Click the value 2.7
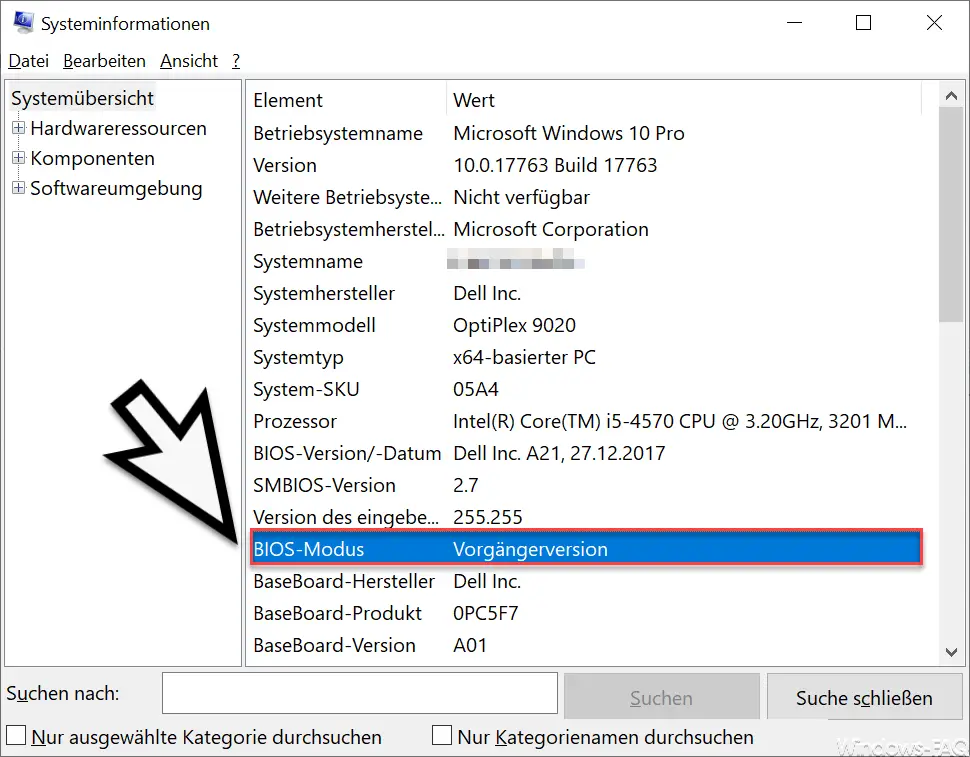The height and width of the screenshot is (757, 970). pyautogui.click(x=466, y=485)
